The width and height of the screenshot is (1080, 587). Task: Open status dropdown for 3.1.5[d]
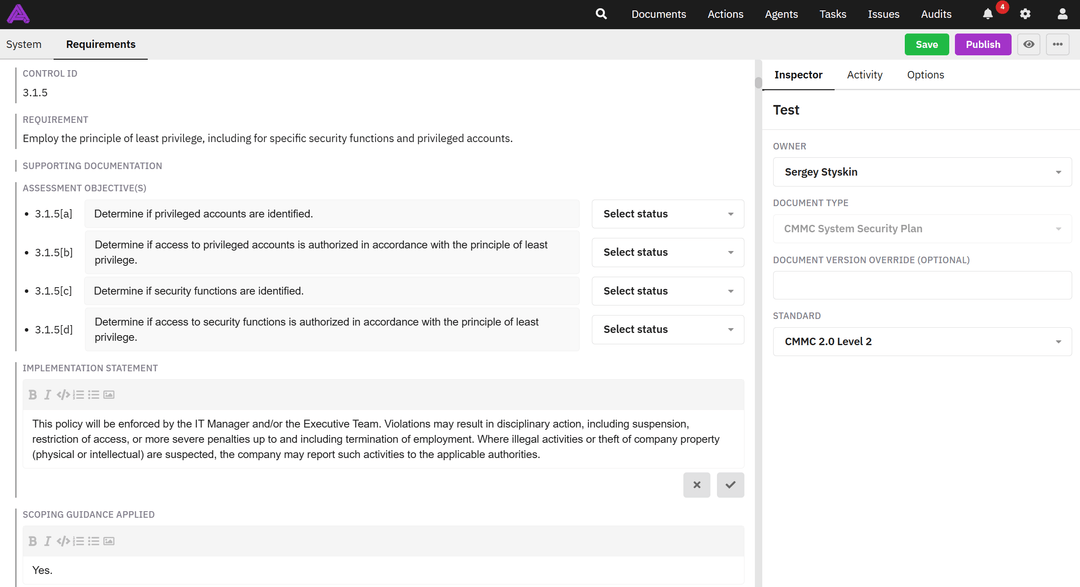[667, 329]
